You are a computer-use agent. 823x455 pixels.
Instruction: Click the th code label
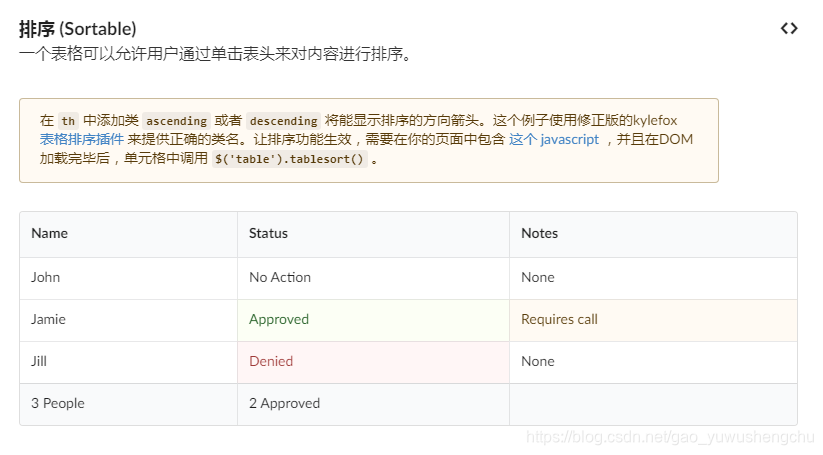68,121
